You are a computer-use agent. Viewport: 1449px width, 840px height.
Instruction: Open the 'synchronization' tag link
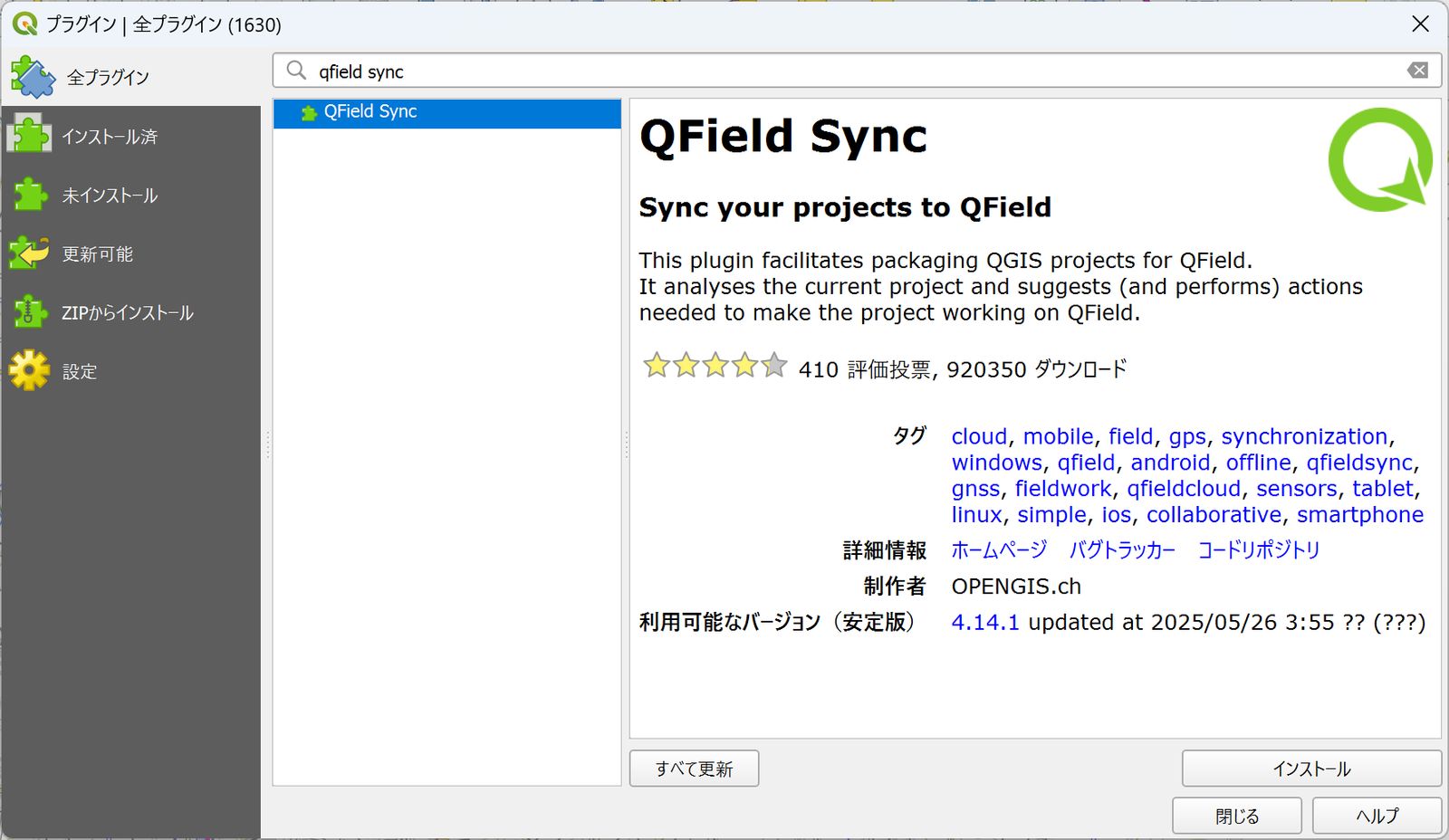click(x=1304, y=436)
